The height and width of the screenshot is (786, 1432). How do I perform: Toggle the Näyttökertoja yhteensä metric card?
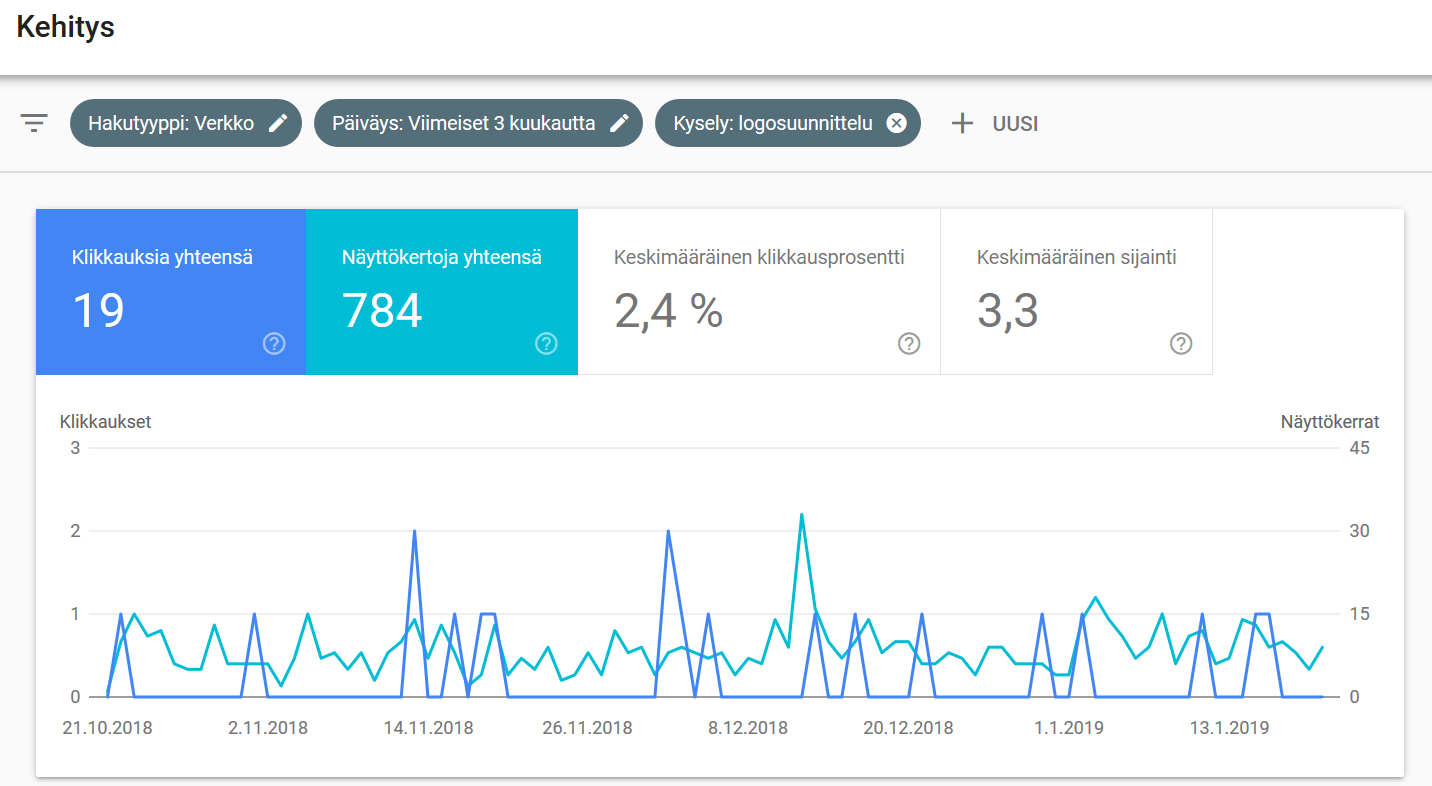click(442, 292)
